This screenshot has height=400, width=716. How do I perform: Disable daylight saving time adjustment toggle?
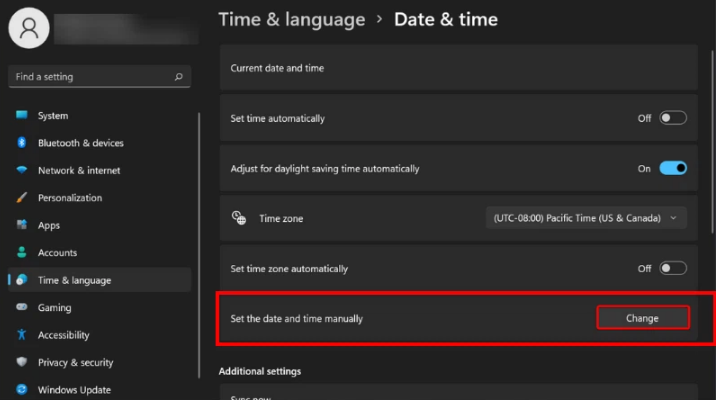pos(673,168)
